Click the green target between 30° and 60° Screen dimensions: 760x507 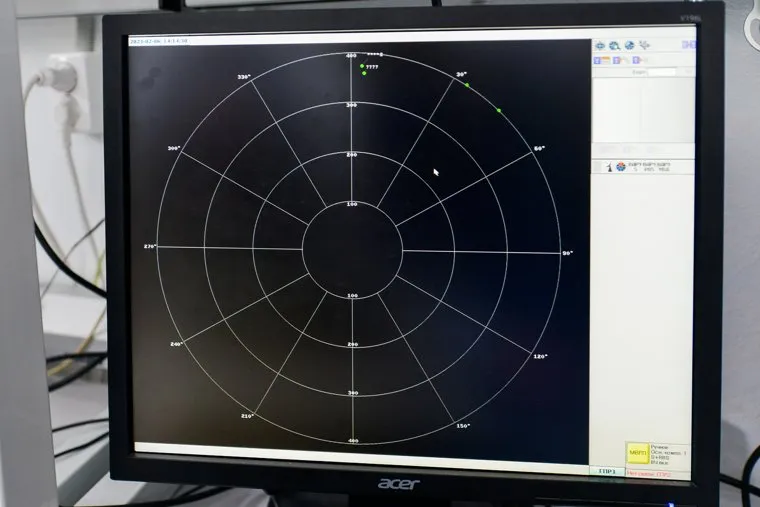499,110
